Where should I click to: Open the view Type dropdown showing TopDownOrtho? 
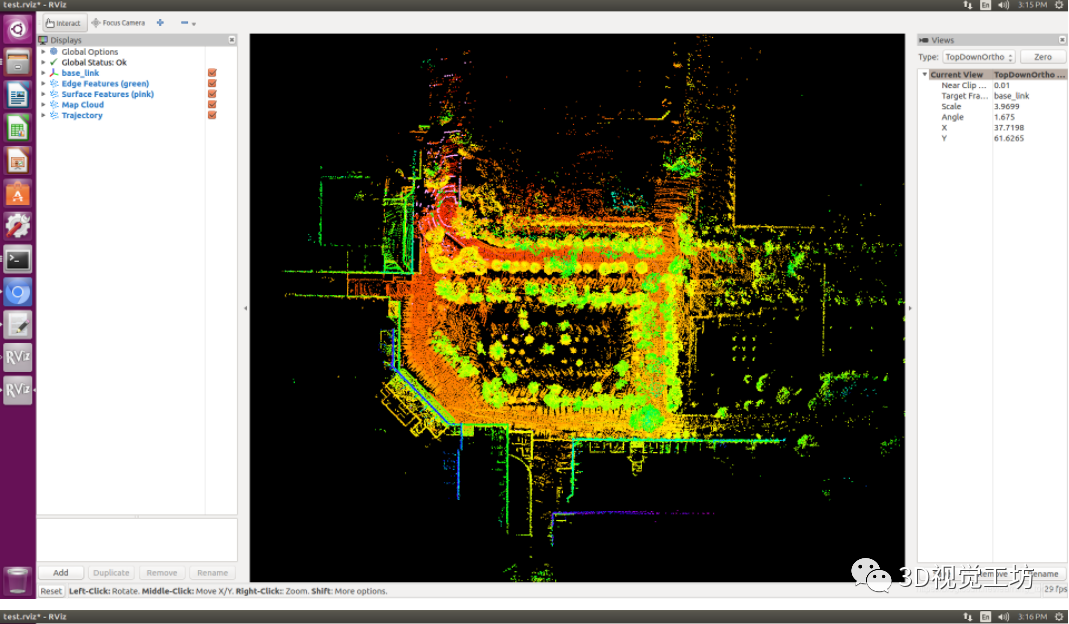pyautogui.click(x=975, y=57)
